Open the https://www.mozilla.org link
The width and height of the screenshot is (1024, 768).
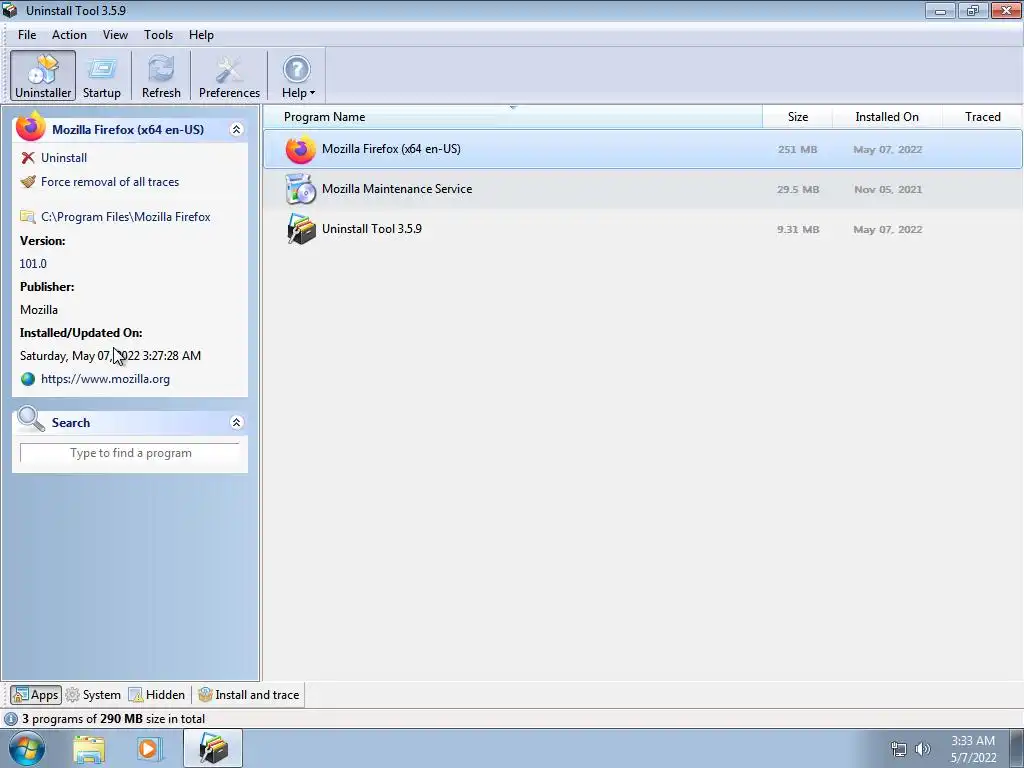pos(105,379)
